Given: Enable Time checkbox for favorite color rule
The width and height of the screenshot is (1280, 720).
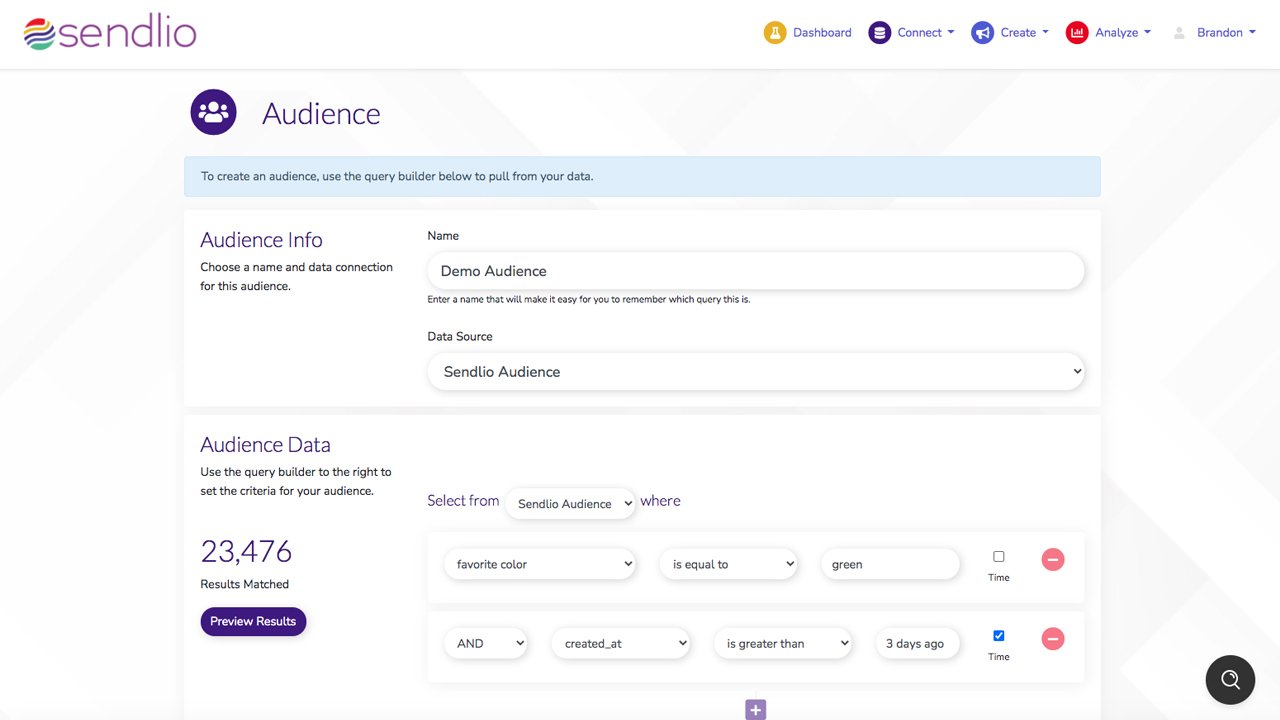Looking at the screenshot, I should (998, 557).
